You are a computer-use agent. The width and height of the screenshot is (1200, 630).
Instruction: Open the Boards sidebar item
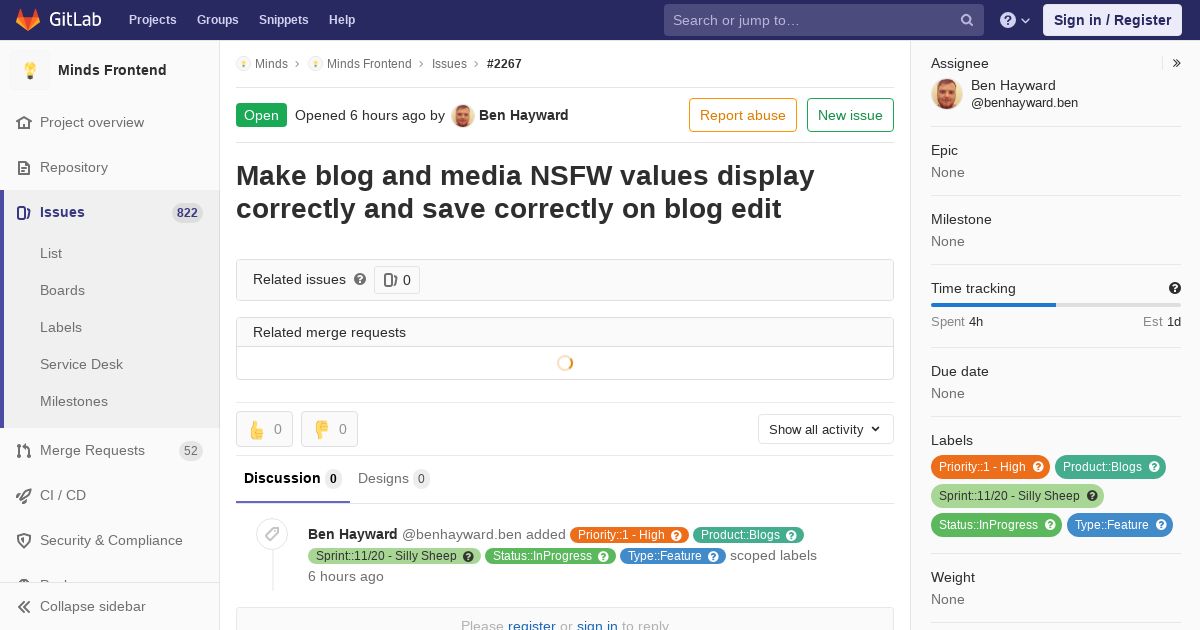(62, 291)
